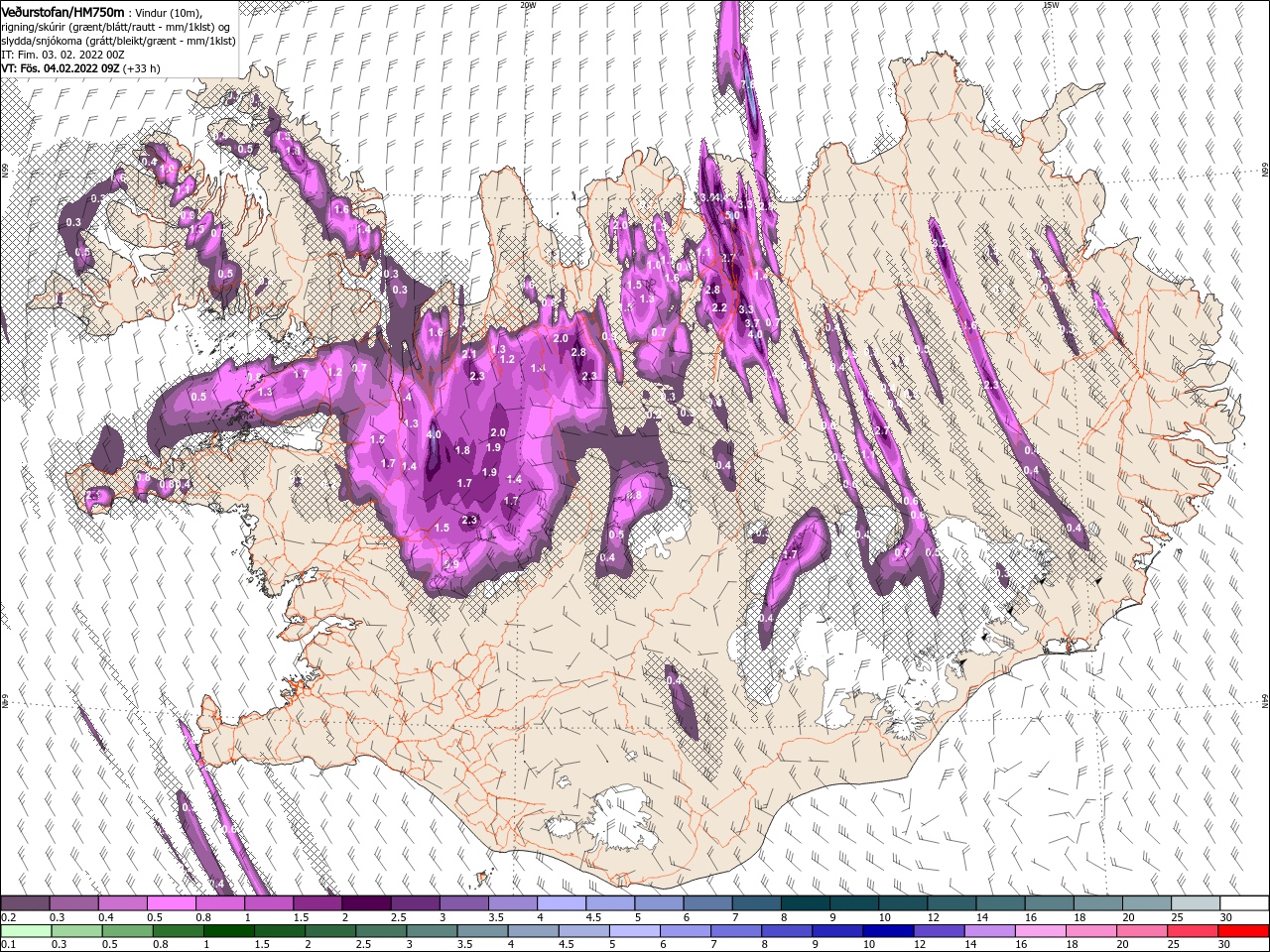Click the '10' label under the upper legend
The image size is (1270, 952).
tap(884, 917)
